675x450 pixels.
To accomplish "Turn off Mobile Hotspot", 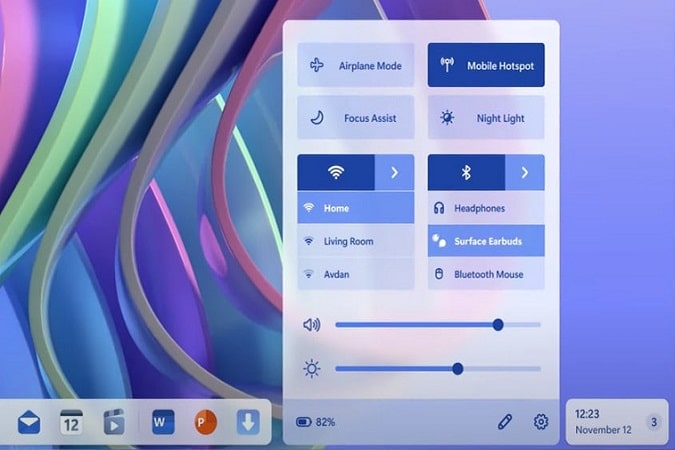I will (486, 65).
